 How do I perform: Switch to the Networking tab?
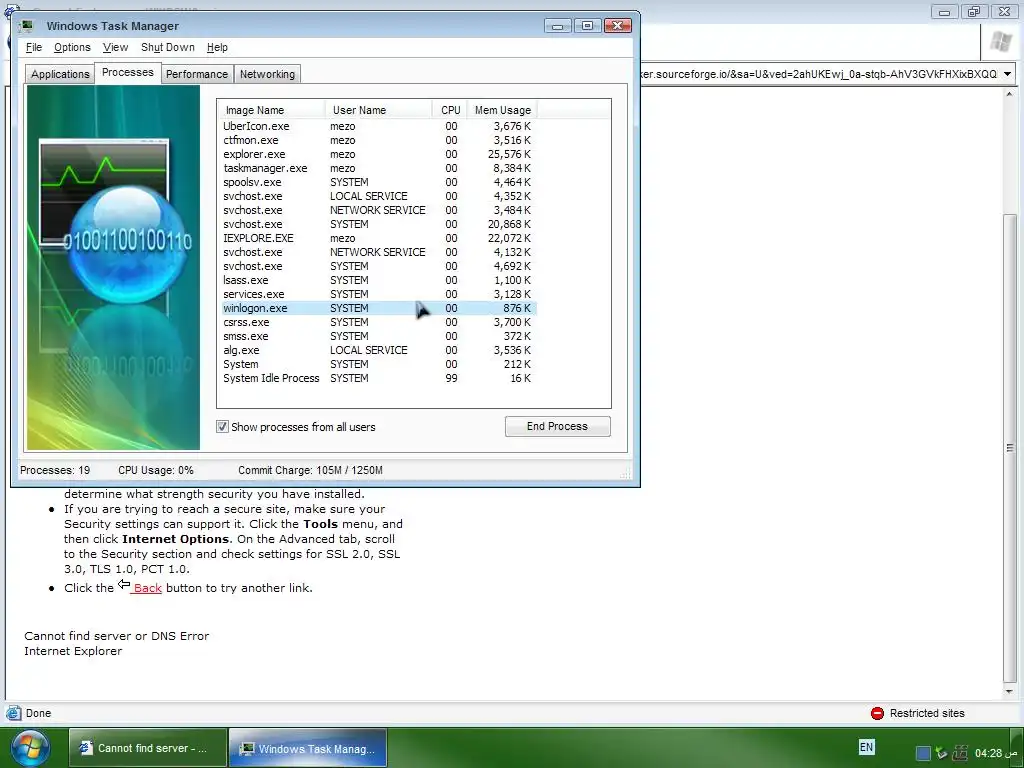[x=267, y=74]
